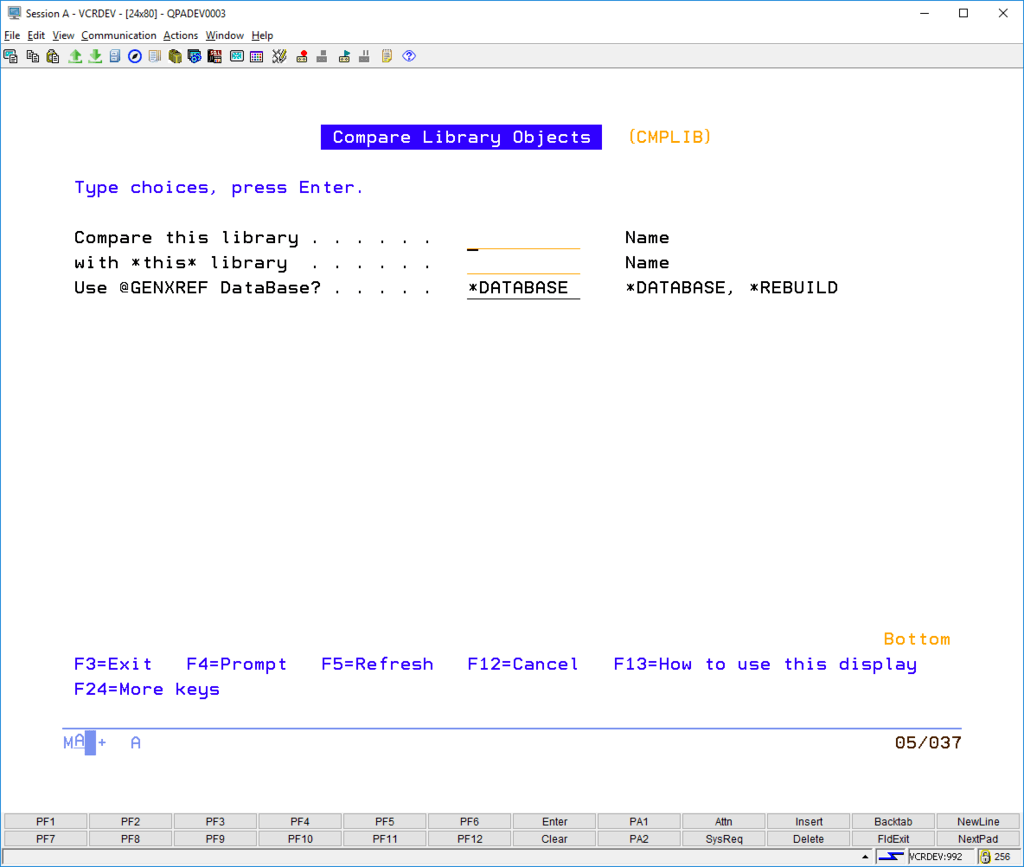Click the monitor-with-gears toolbar icon
Viewport: 1024px width, 867px height.
[195, 56]
